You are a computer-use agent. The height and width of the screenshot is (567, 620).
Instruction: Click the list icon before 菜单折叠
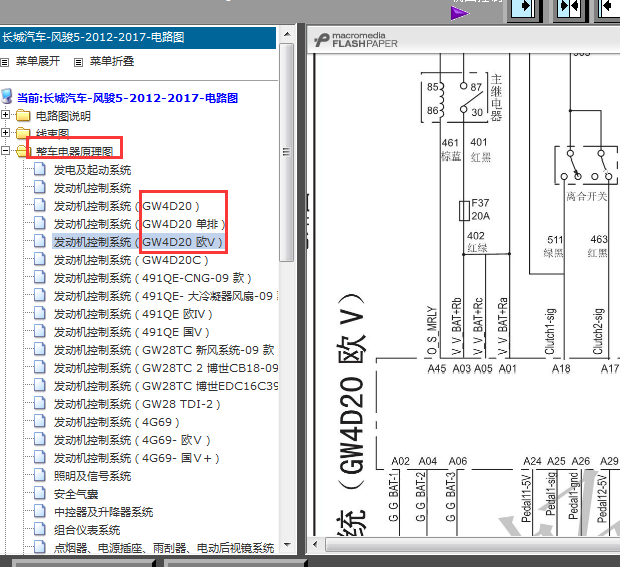coord(79,62)
